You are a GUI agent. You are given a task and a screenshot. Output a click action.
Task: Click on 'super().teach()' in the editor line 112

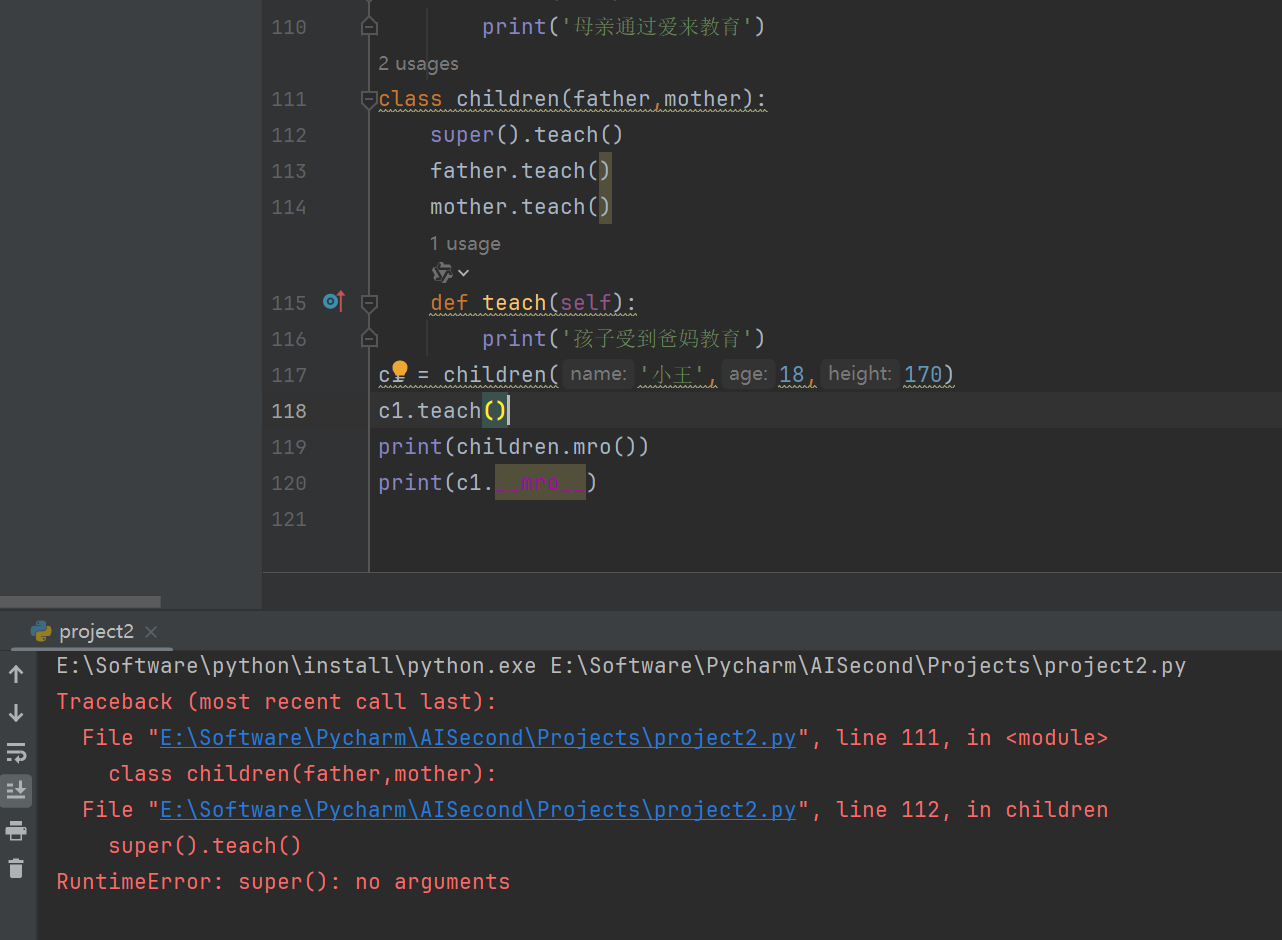527,135
